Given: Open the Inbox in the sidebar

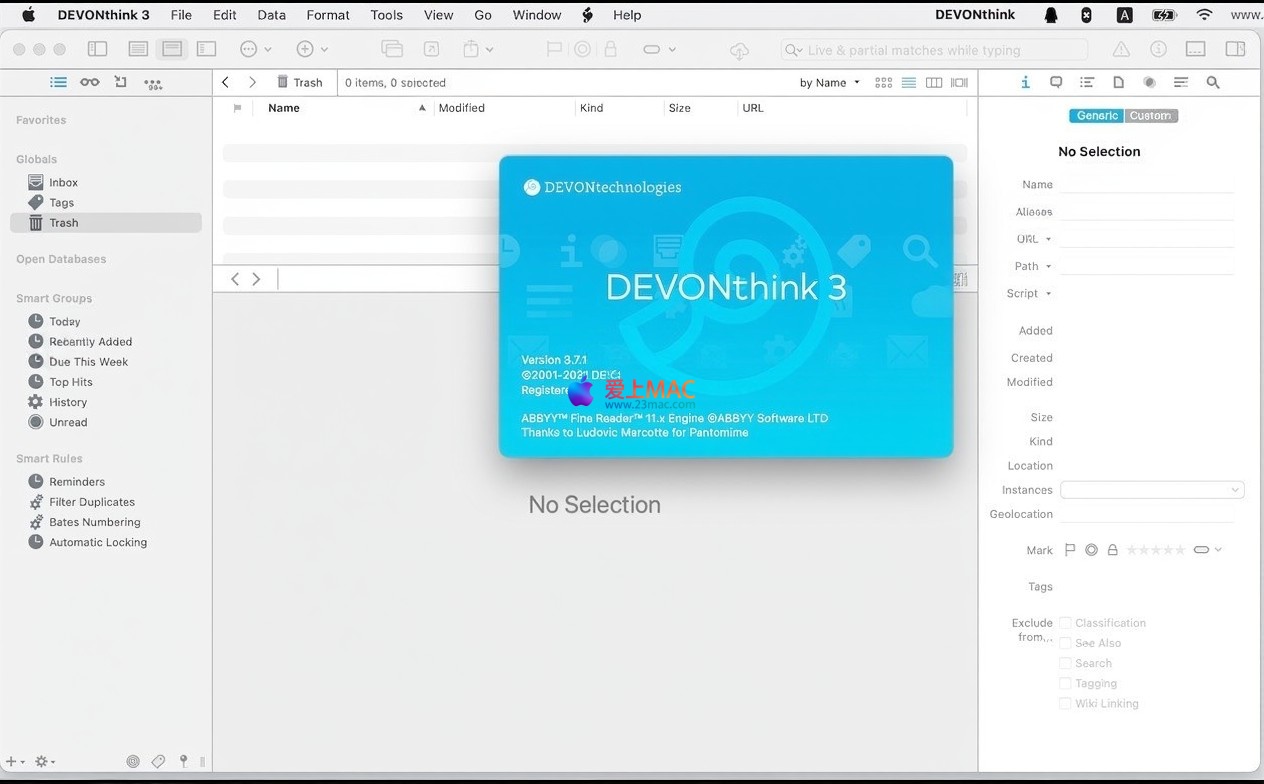Looking at the screenshot, I should 63,182.
